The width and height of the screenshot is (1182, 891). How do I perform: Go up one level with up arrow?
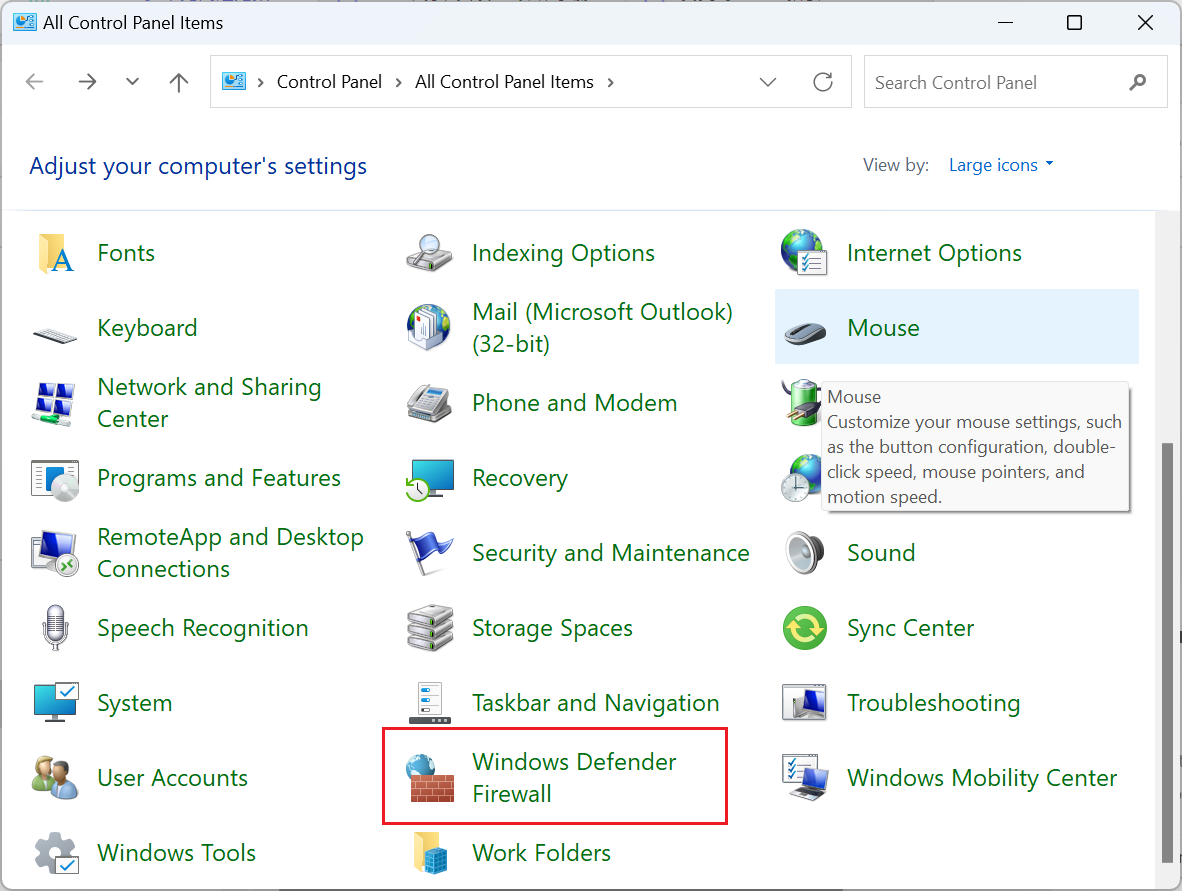point(179,81)
